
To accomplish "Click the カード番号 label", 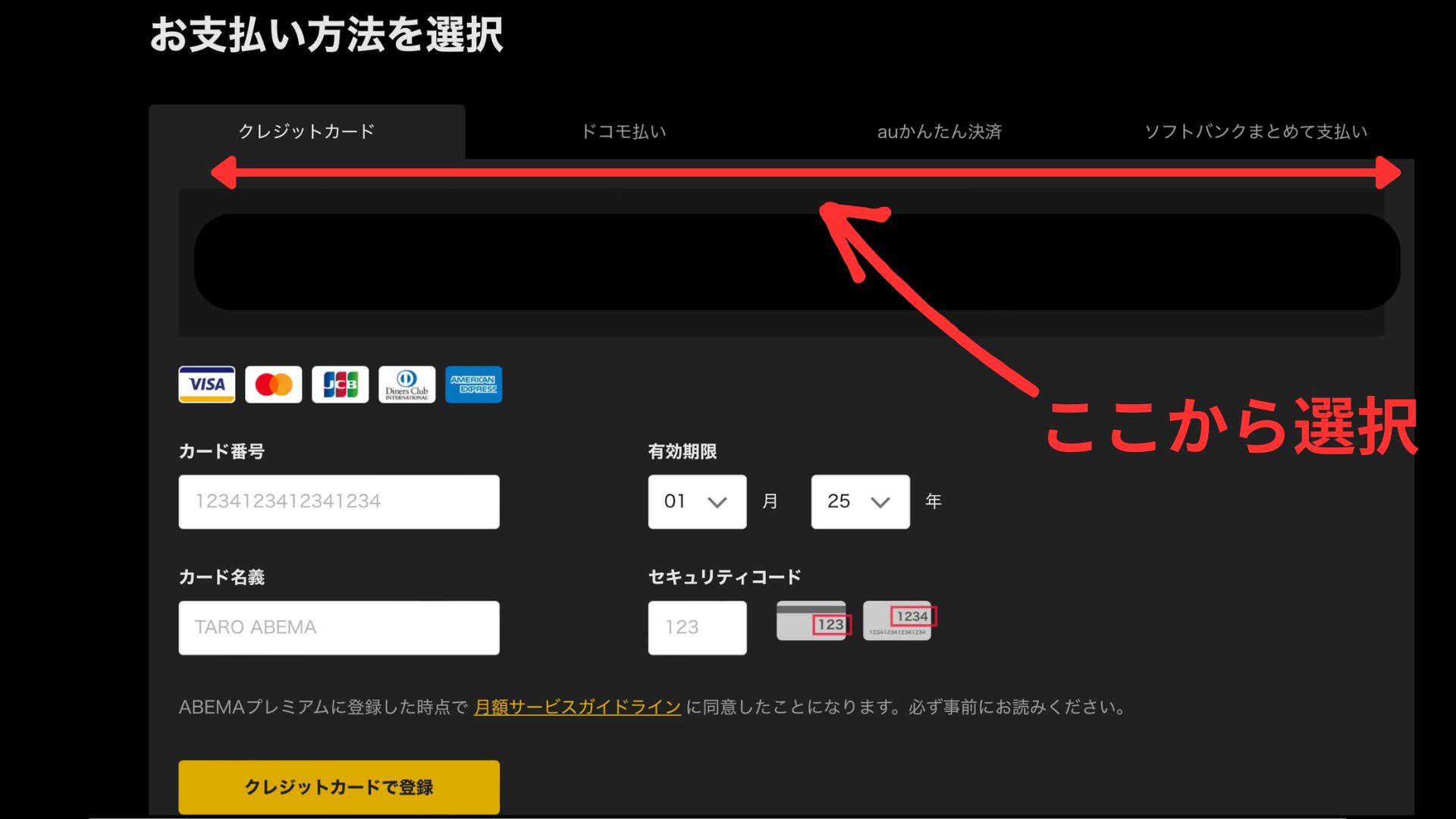I will point(221,451).
